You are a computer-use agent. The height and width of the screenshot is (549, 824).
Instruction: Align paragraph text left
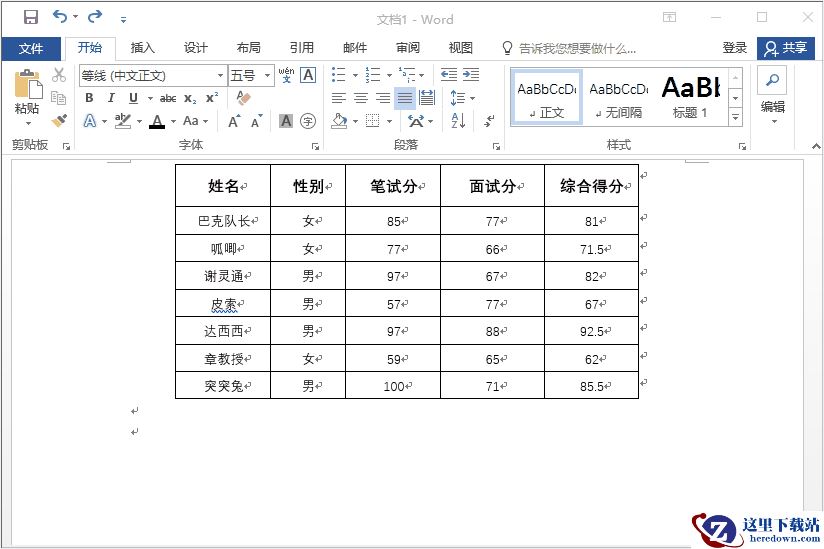[339, 98]
